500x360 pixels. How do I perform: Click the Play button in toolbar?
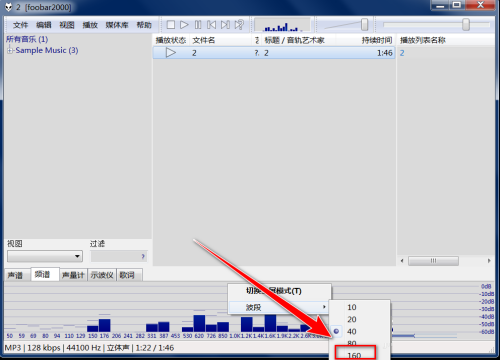184,25
